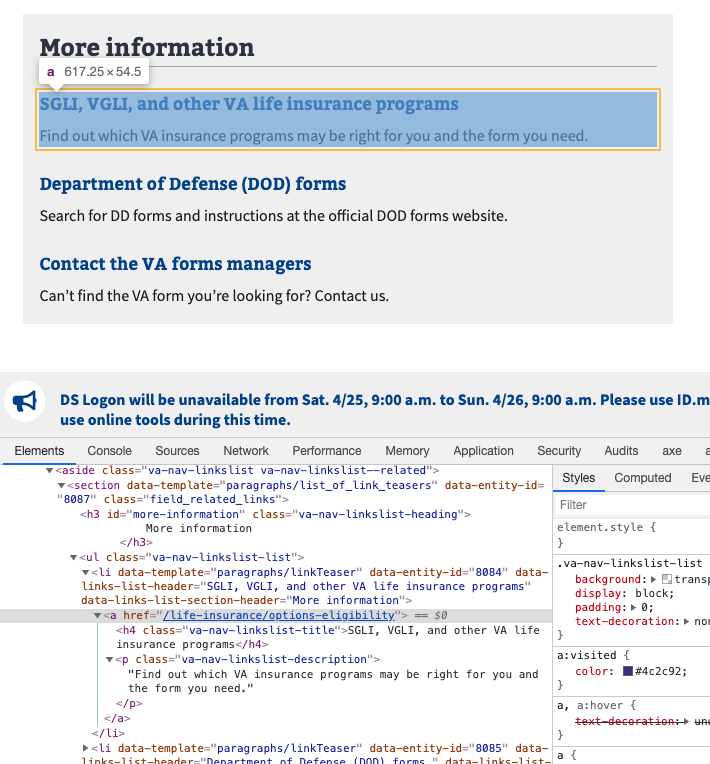Image resolution: width=710 pixels, height=764 pixels.
Task: Select the h3 more-information element row
Action: [275, 514]
